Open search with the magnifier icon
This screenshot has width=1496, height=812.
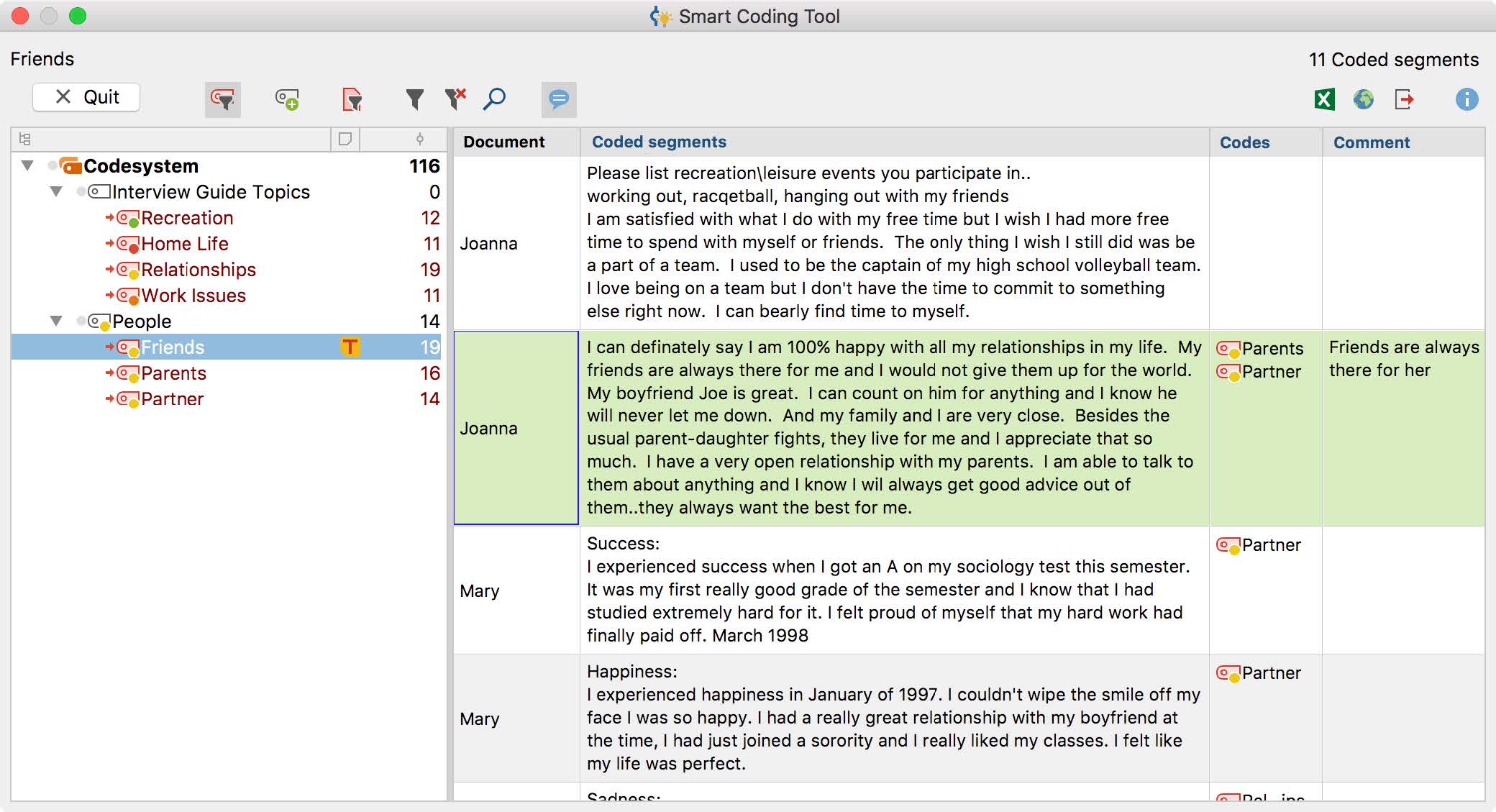[x=494, y=99]
